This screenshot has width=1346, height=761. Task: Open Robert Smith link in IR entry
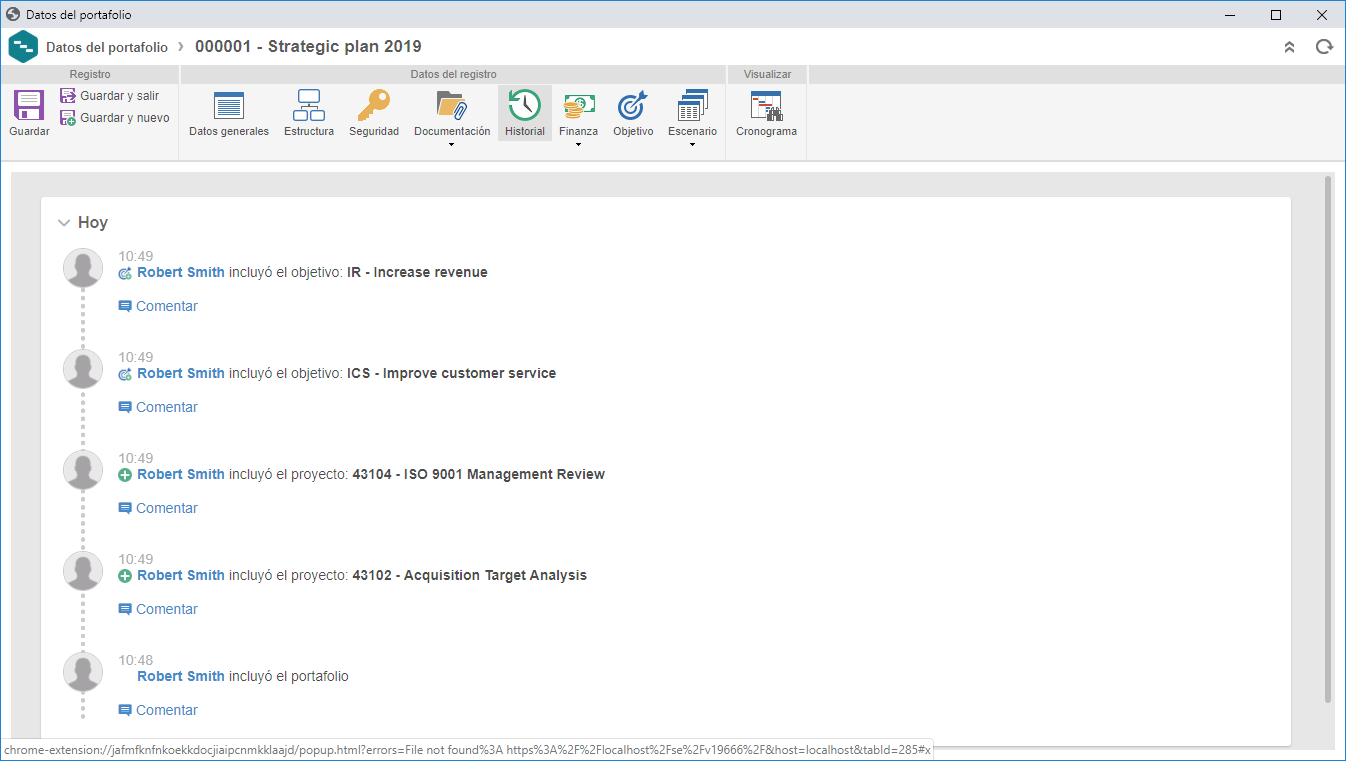[181, 272]
